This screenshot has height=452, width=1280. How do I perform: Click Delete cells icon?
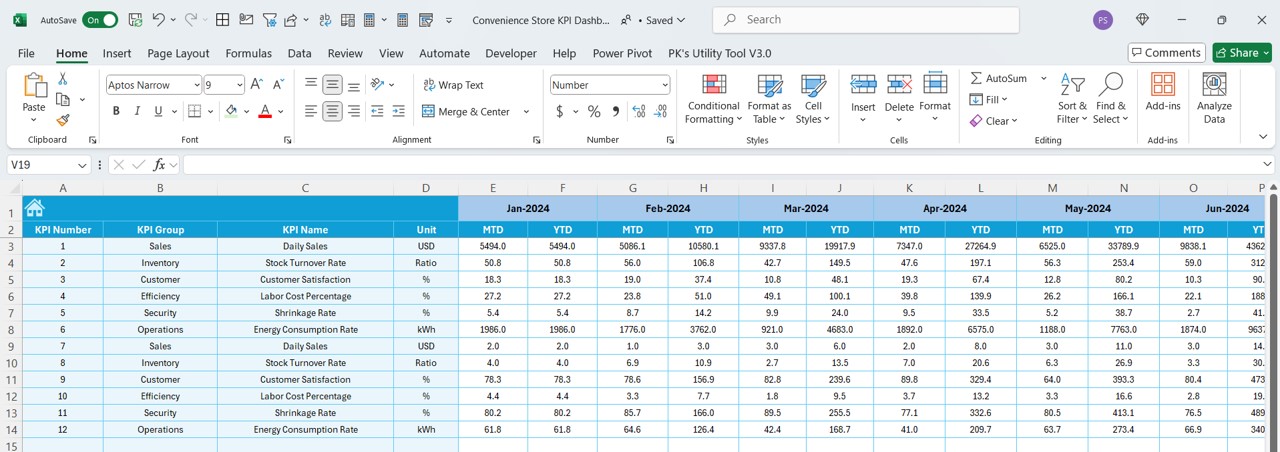coord(899,86)
